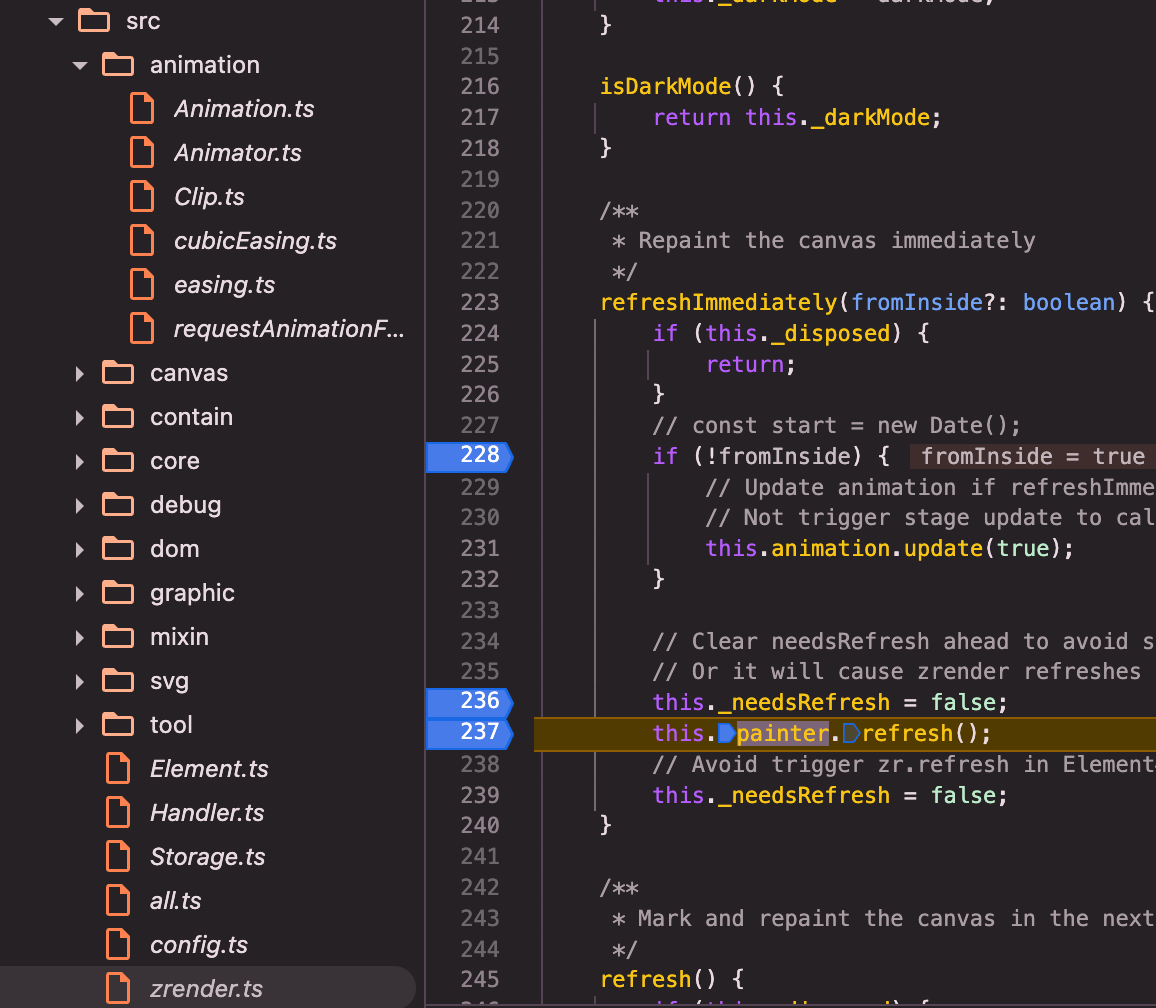Screen dimensions: 1156x1008
Task: Collapse the src folder
Action: pos(56,21)
